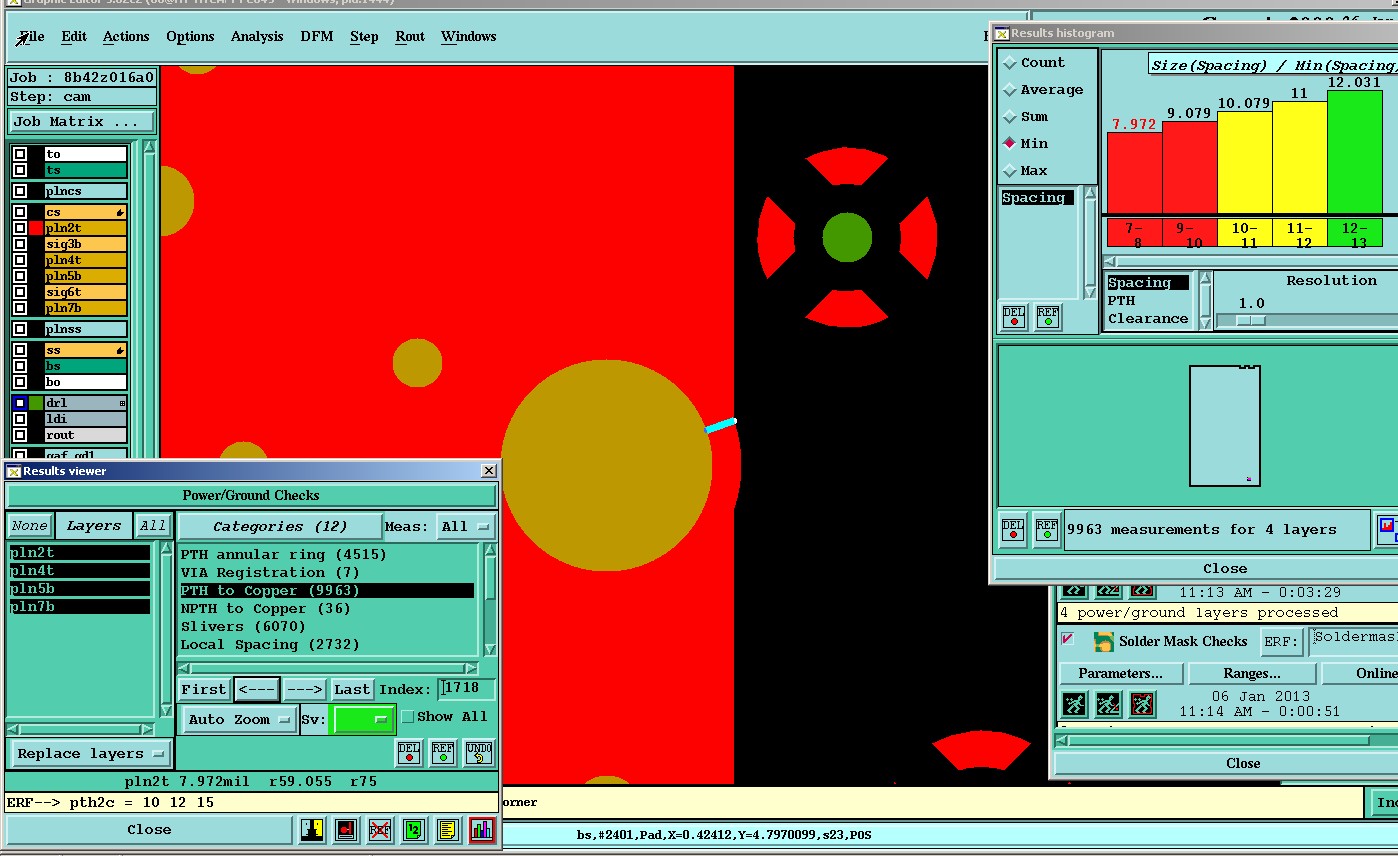Click second run icon under Solder Mask Checks
The image size is (1398, 856).
click(x=1108, y=704)
